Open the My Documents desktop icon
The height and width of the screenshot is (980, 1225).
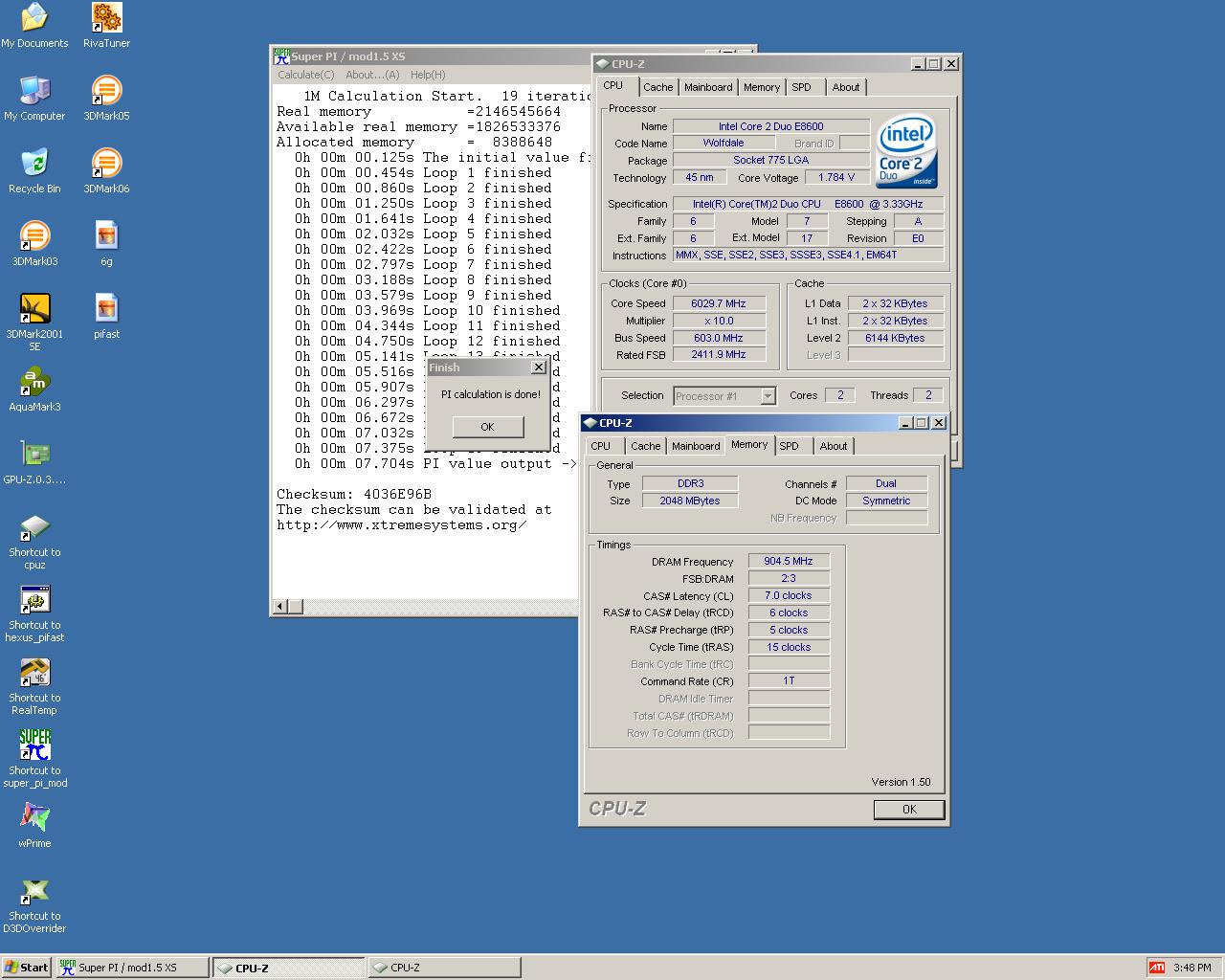34,26
